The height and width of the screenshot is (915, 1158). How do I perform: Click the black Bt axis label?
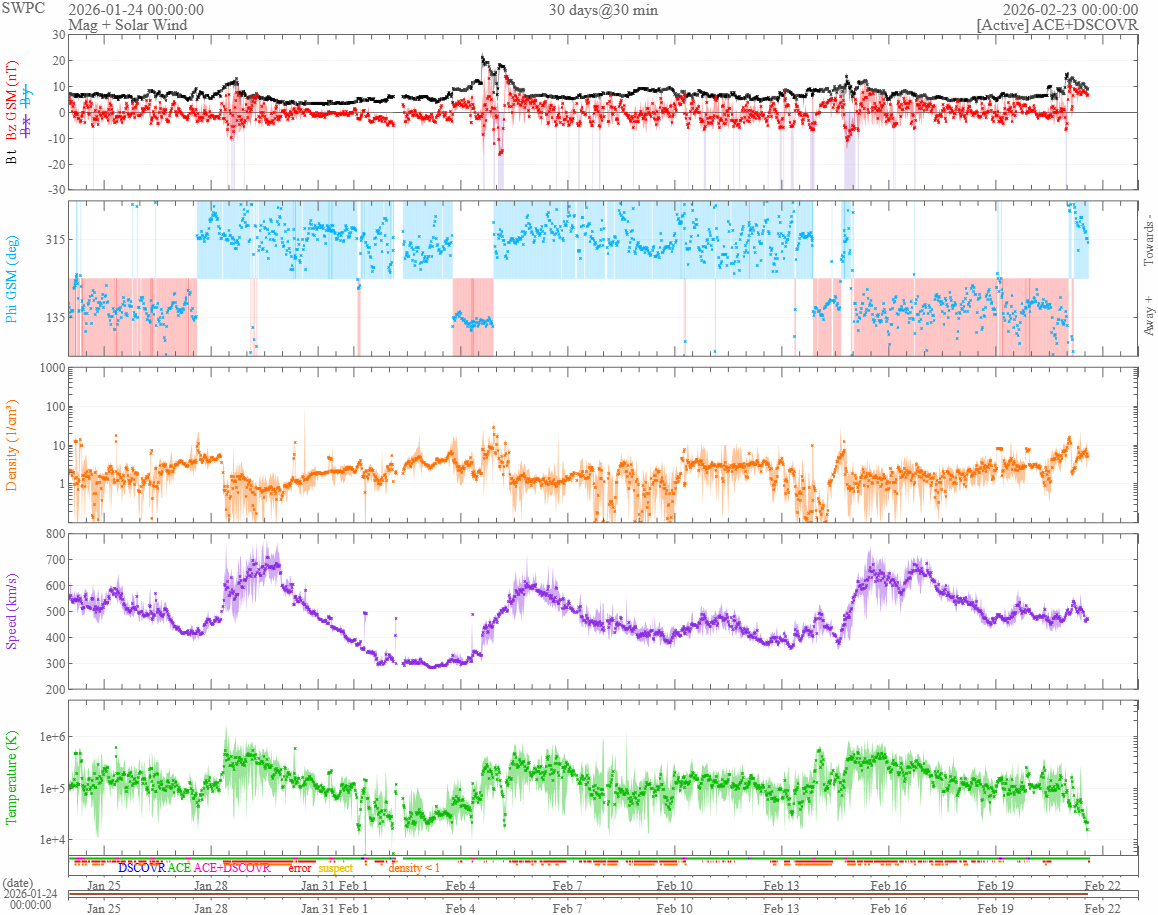(x=11, y=156)
